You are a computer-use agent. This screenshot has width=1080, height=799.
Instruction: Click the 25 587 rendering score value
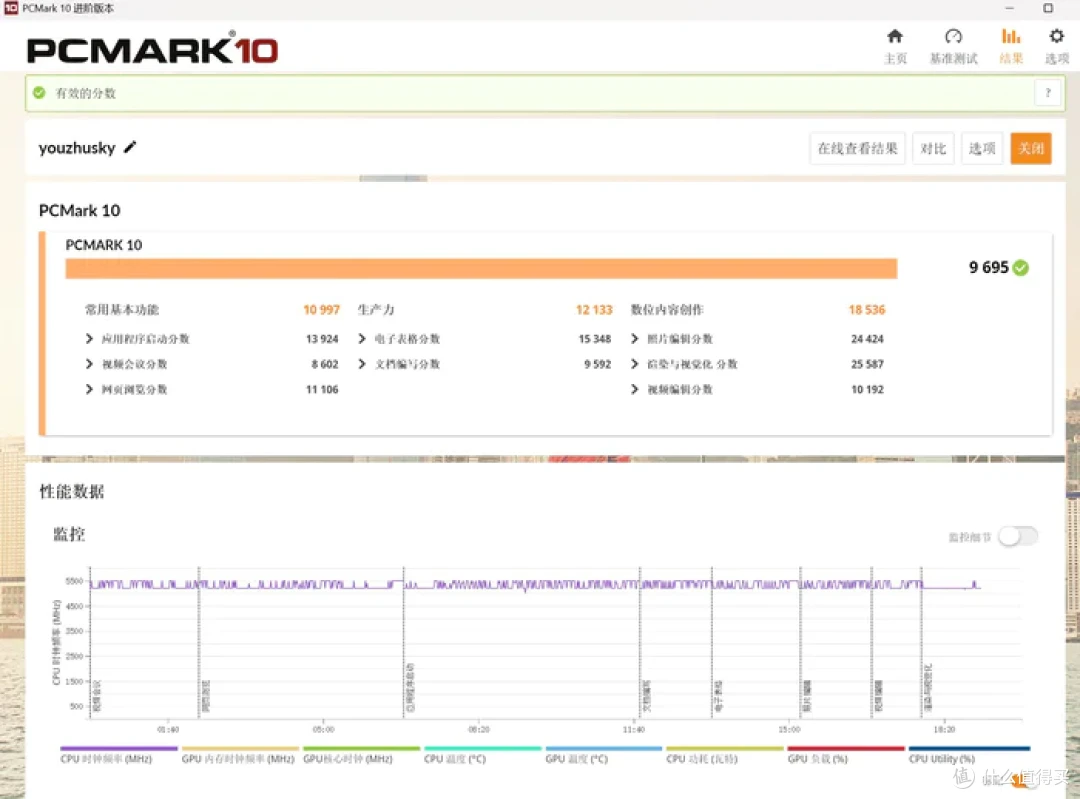tap(867, 364)
